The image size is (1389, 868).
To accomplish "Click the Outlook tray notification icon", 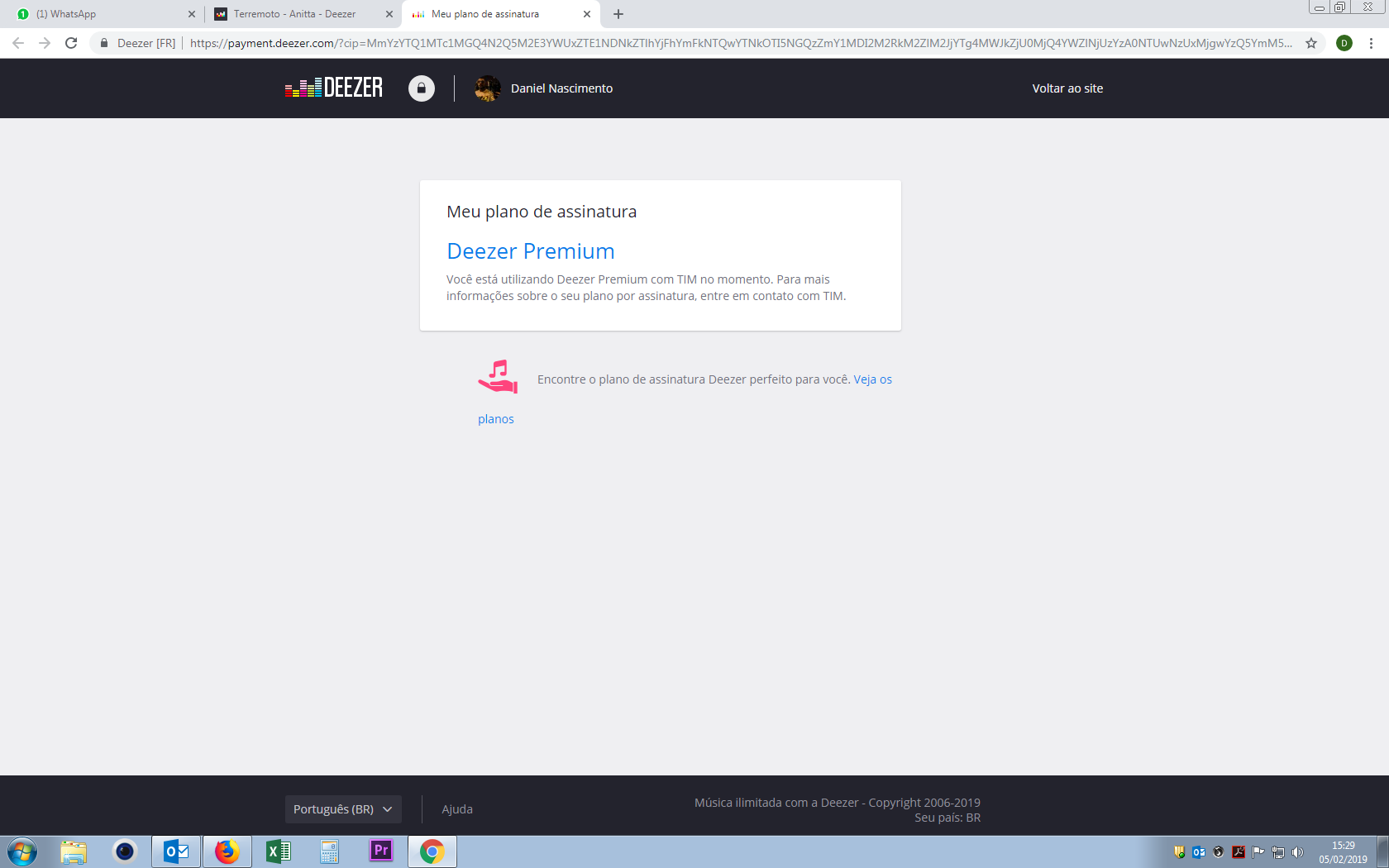I will [1199, 852].
